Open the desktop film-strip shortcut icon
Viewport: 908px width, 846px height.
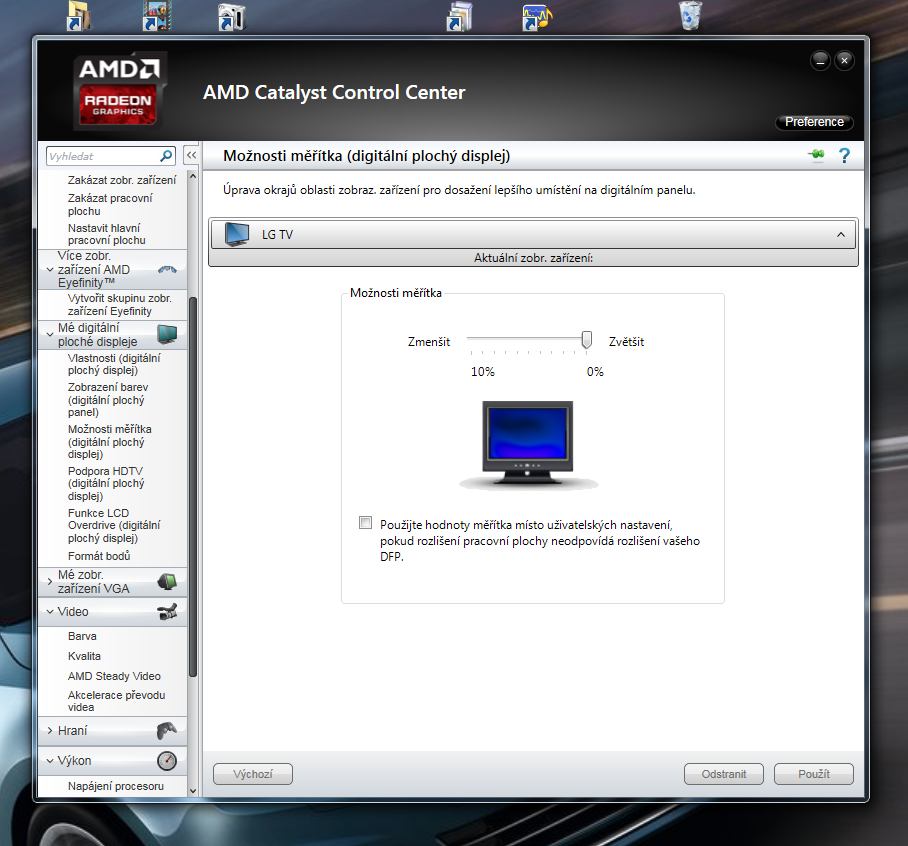pos(156,16)
